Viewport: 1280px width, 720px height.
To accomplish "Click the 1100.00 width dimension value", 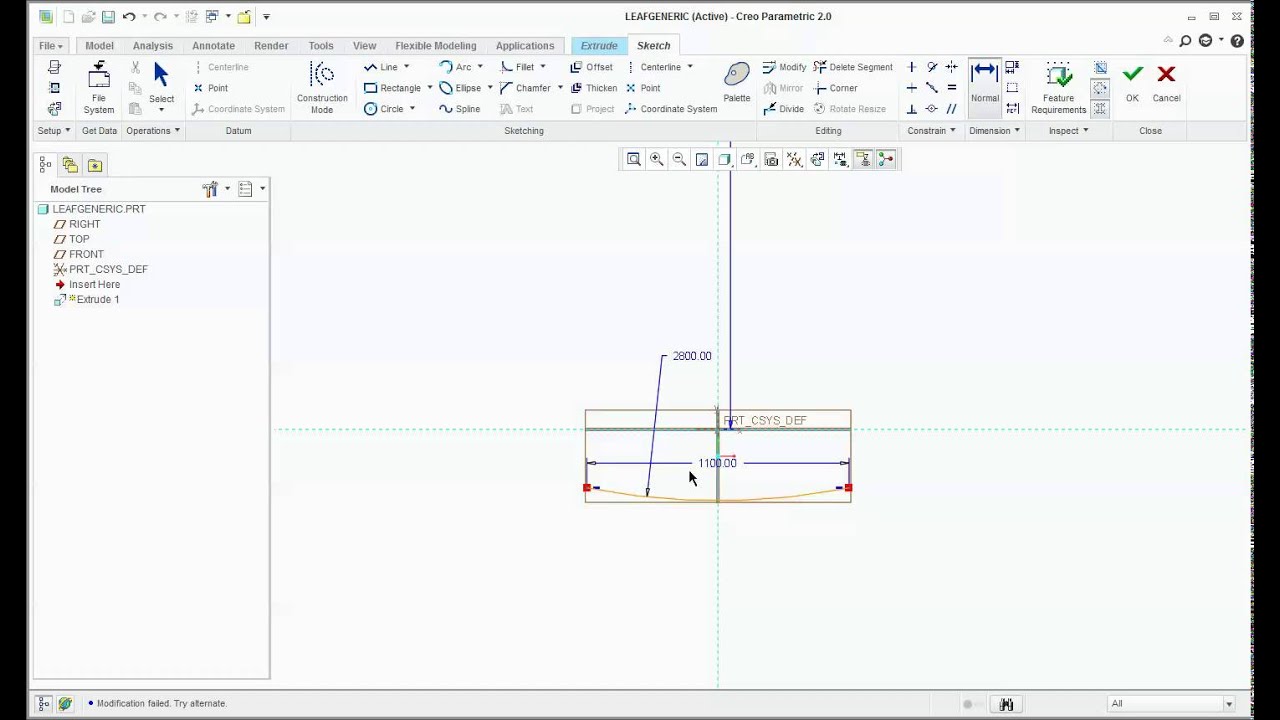I will [x=717, y=463].
